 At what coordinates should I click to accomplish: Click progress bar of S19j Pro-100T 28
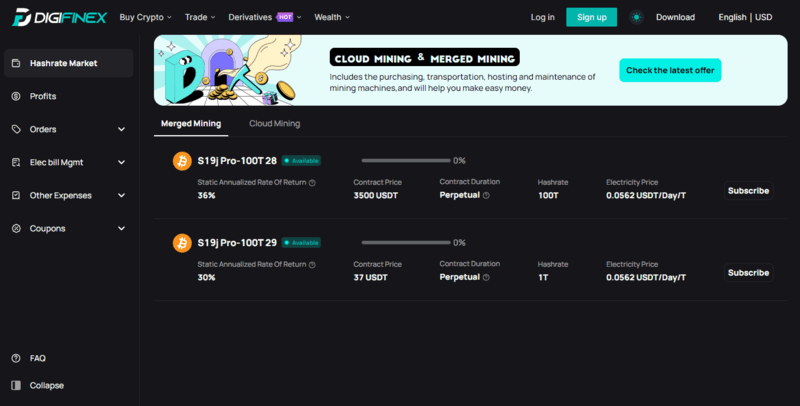[x=406, y=161]
